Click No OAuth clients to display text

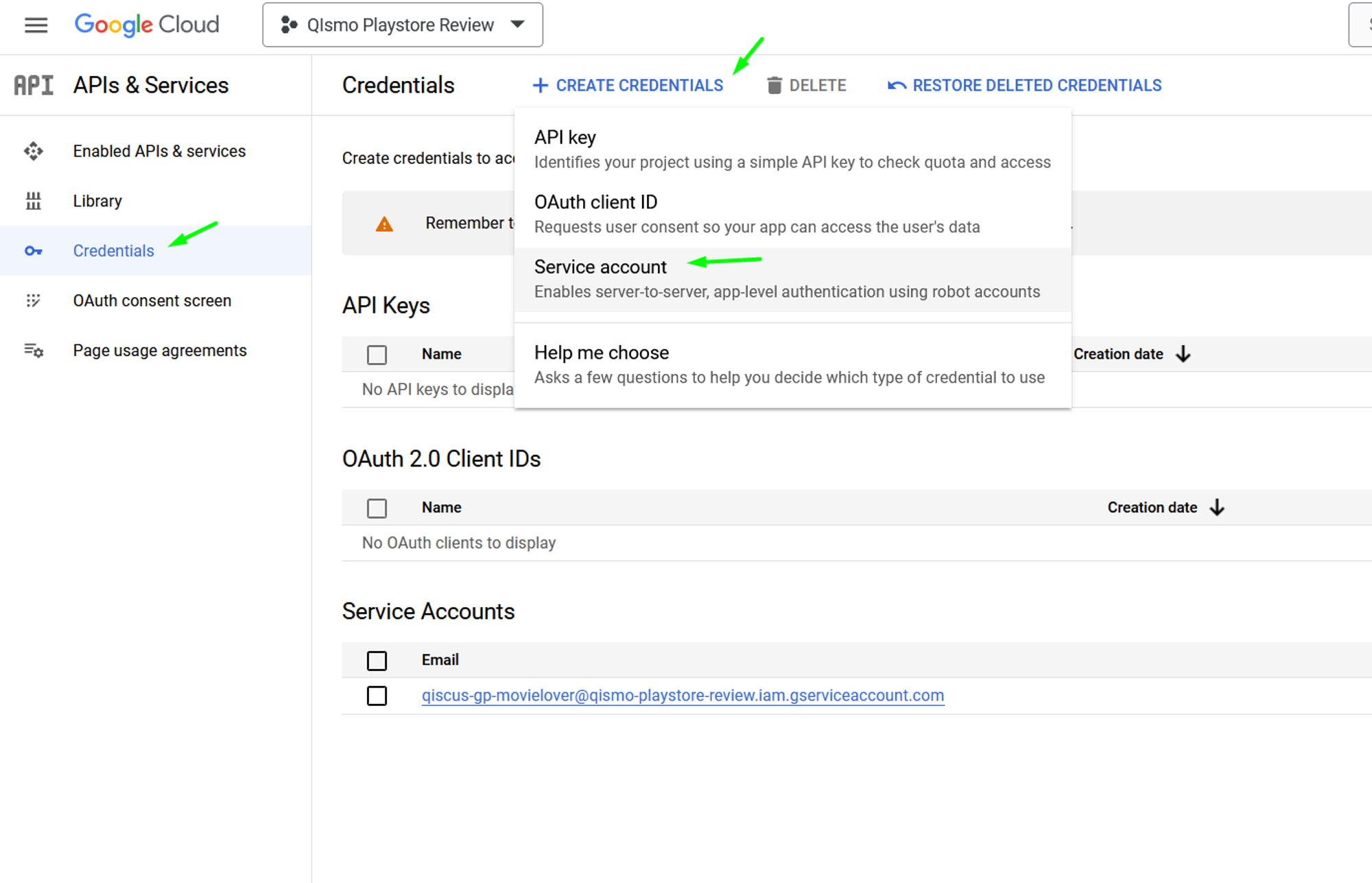[459, 543]
